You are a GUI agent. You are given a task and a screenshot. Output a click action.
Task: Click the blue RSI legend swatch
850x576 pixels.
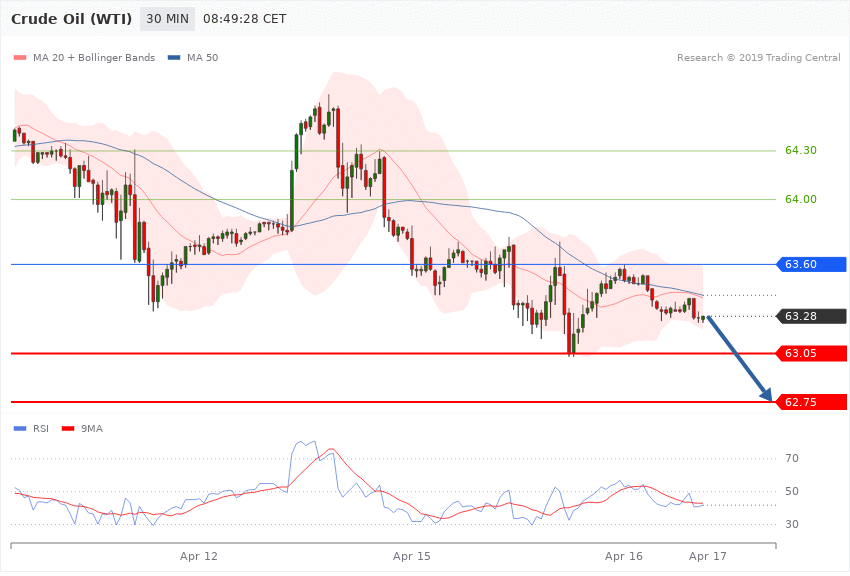coord(20,429)
